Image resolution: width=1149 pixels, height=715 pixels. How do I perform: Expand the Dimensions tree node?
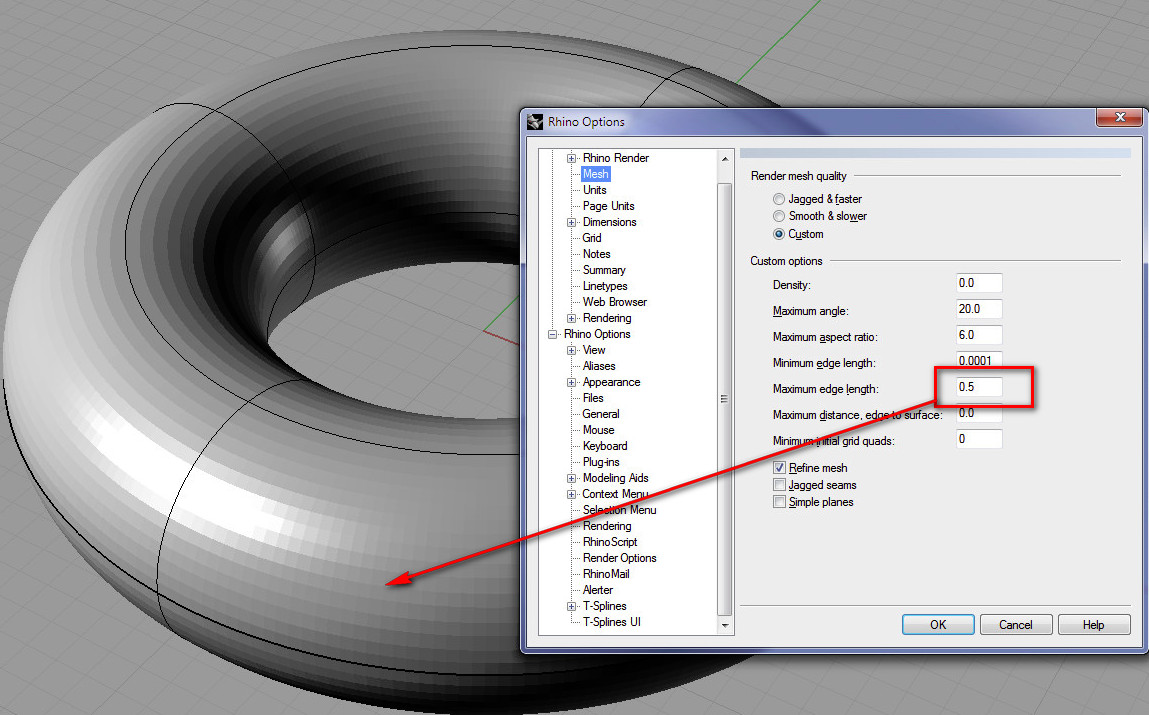tap(572, 222)
